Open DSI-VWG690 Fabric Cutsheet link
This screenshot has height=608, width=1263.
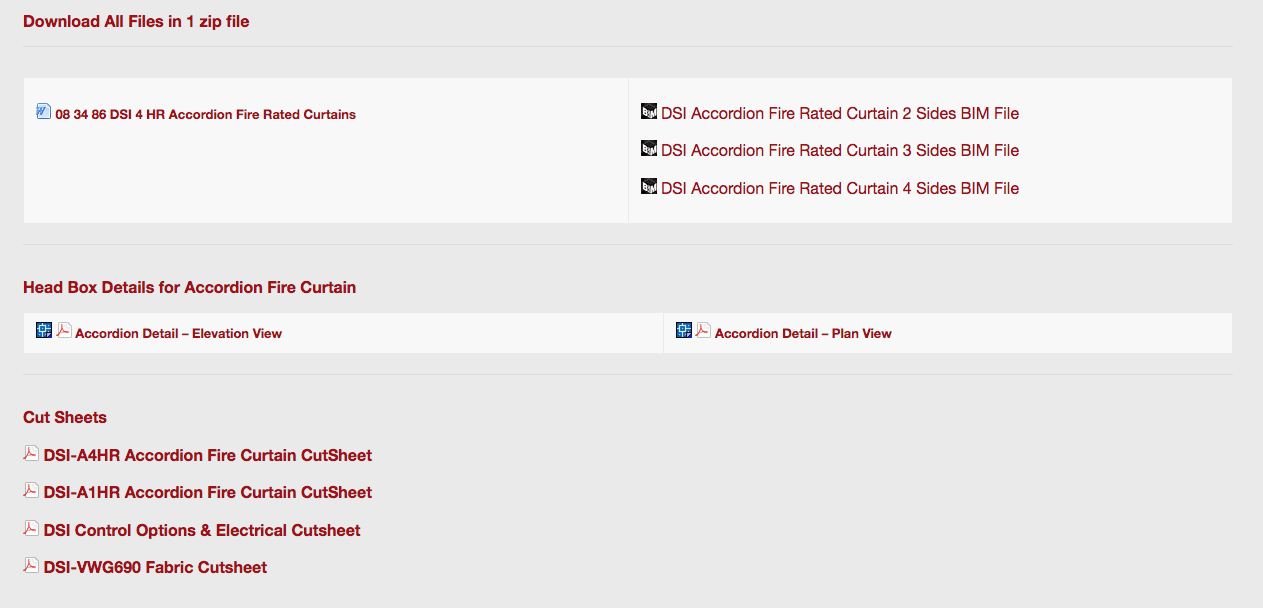tap(155, 568)
